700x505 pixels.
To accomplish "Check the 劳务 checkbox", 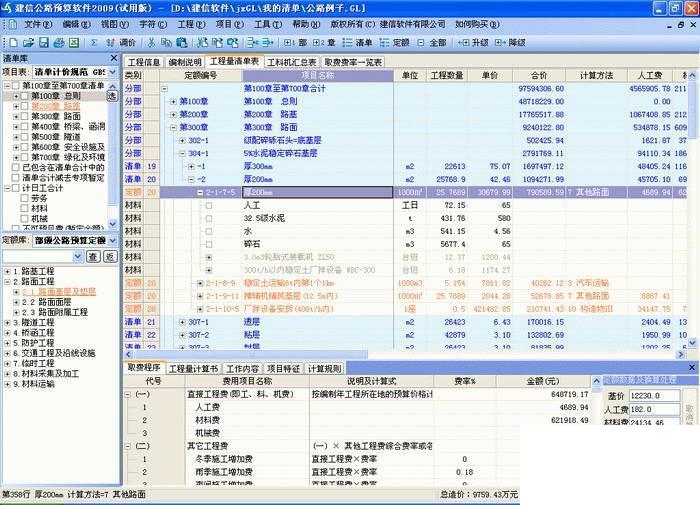I will click(25, 198).
